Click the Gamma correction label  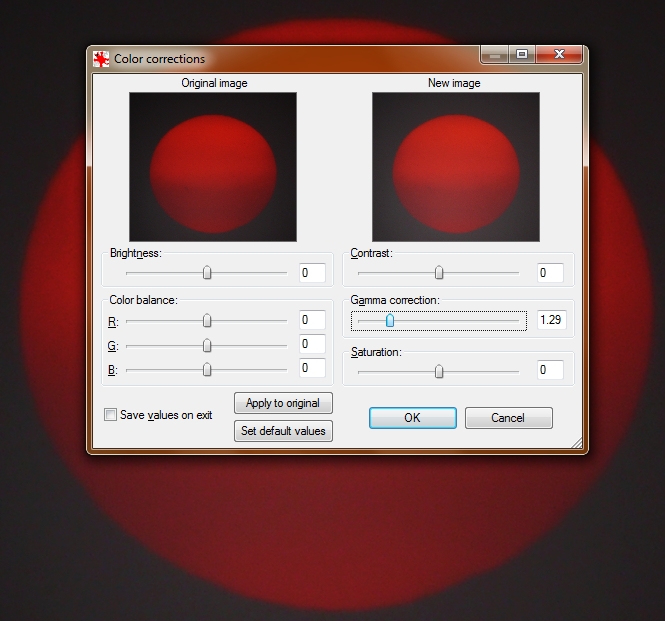click(395, 300)
